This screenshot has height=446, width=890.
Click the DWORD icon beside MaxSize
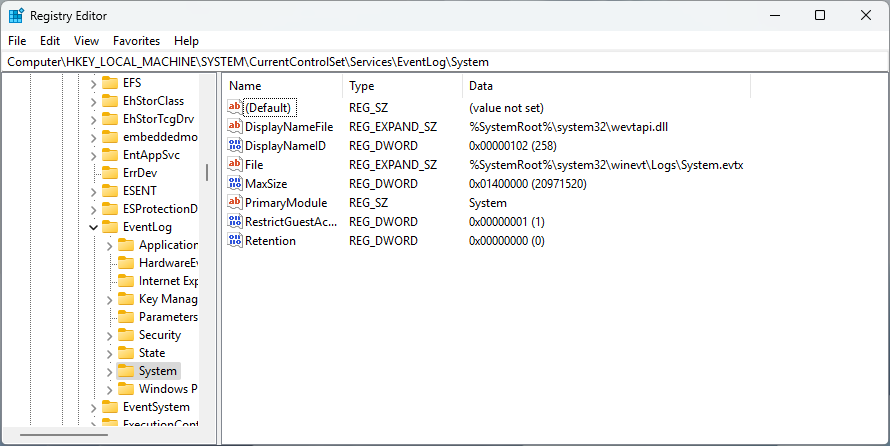tap(234, 183)
